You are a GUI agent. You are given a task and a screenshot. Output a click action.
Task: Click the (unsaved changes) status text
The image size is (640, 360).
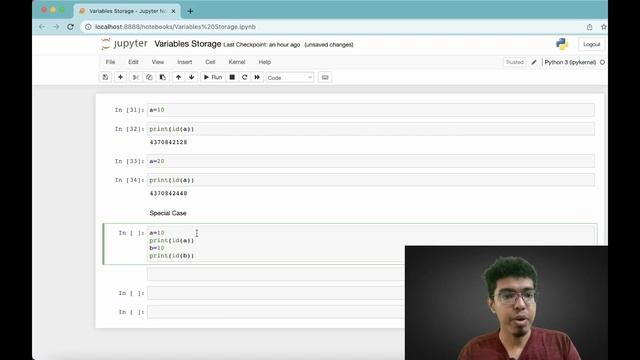(329, 44)
